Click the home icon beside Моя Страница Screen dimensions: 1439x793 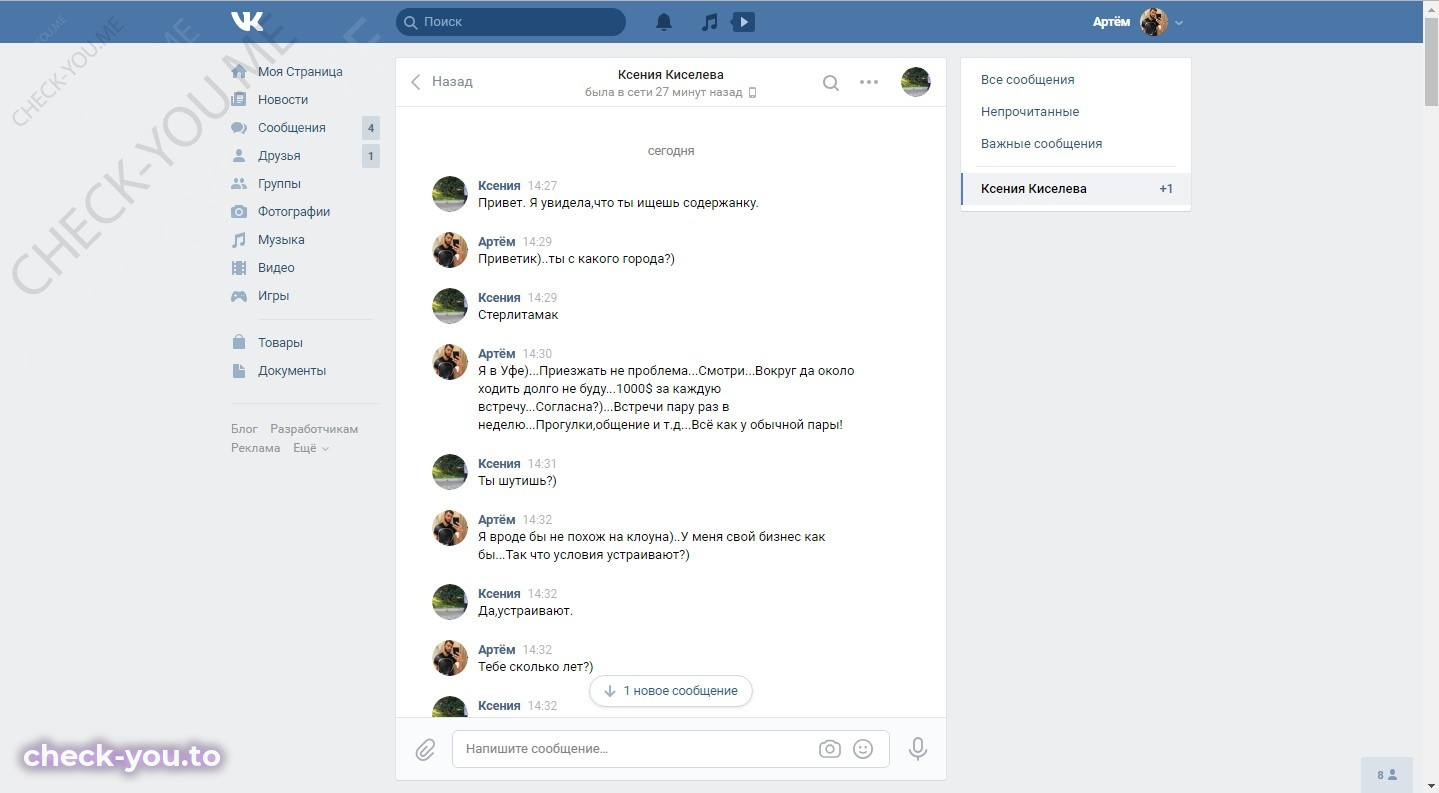tap(239, 72)
